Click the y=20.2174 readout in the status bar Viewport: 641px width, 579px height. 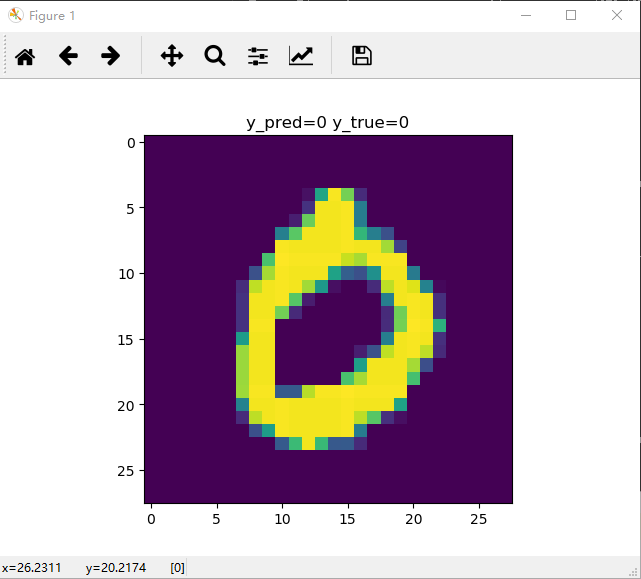pyautogui.click(x=116, y=568)
